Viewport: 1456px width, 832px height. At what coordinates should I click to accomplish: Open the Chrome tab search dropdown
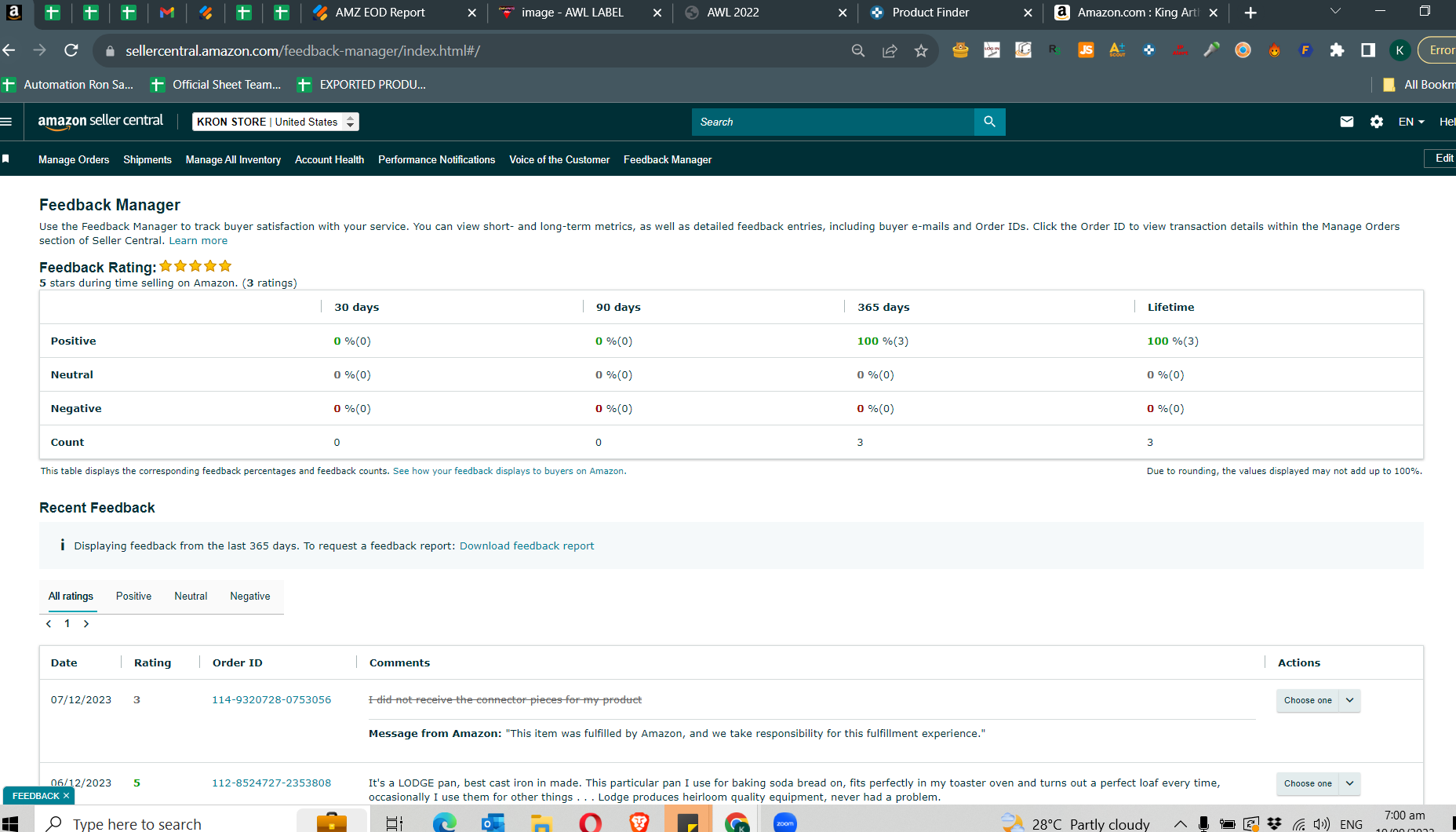[x=1335, y=12]
